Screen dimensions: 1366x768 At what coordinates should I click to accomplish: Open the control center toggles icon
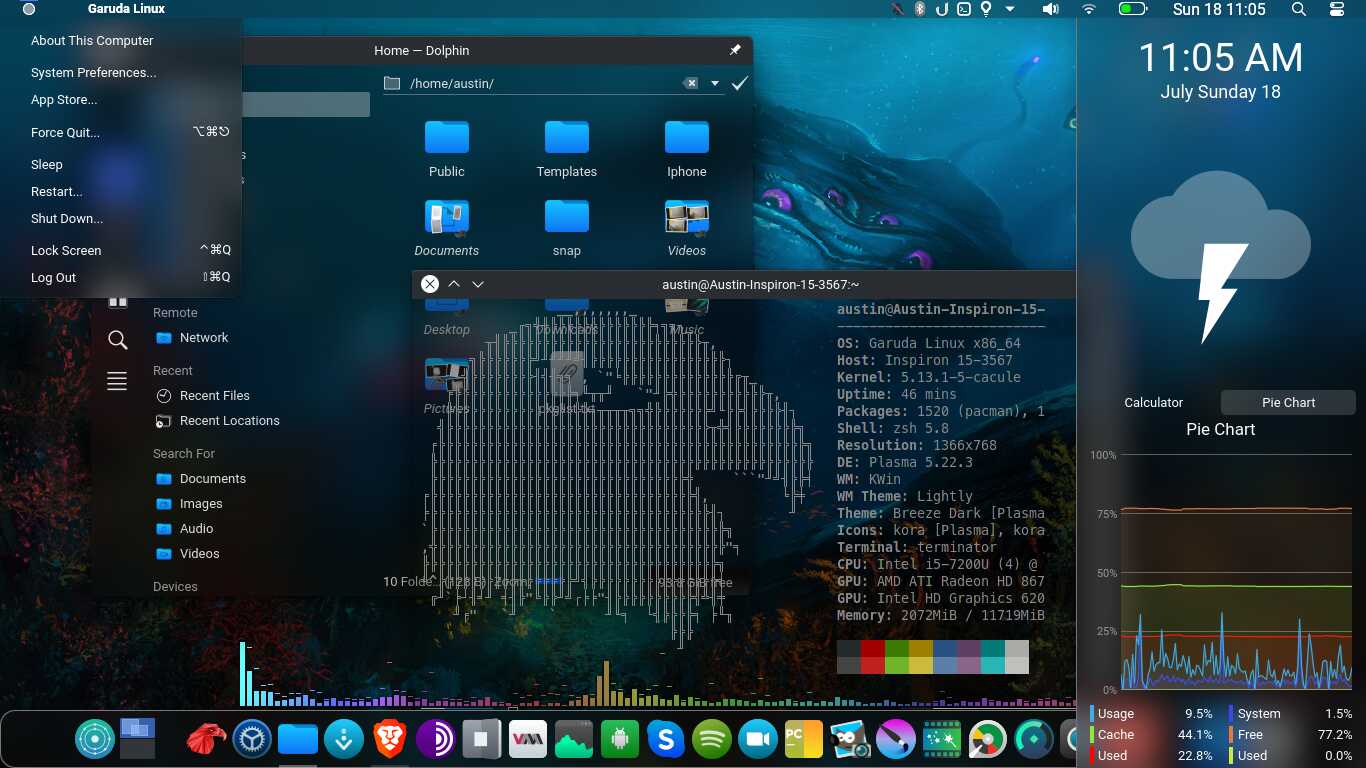[1338, 9]
